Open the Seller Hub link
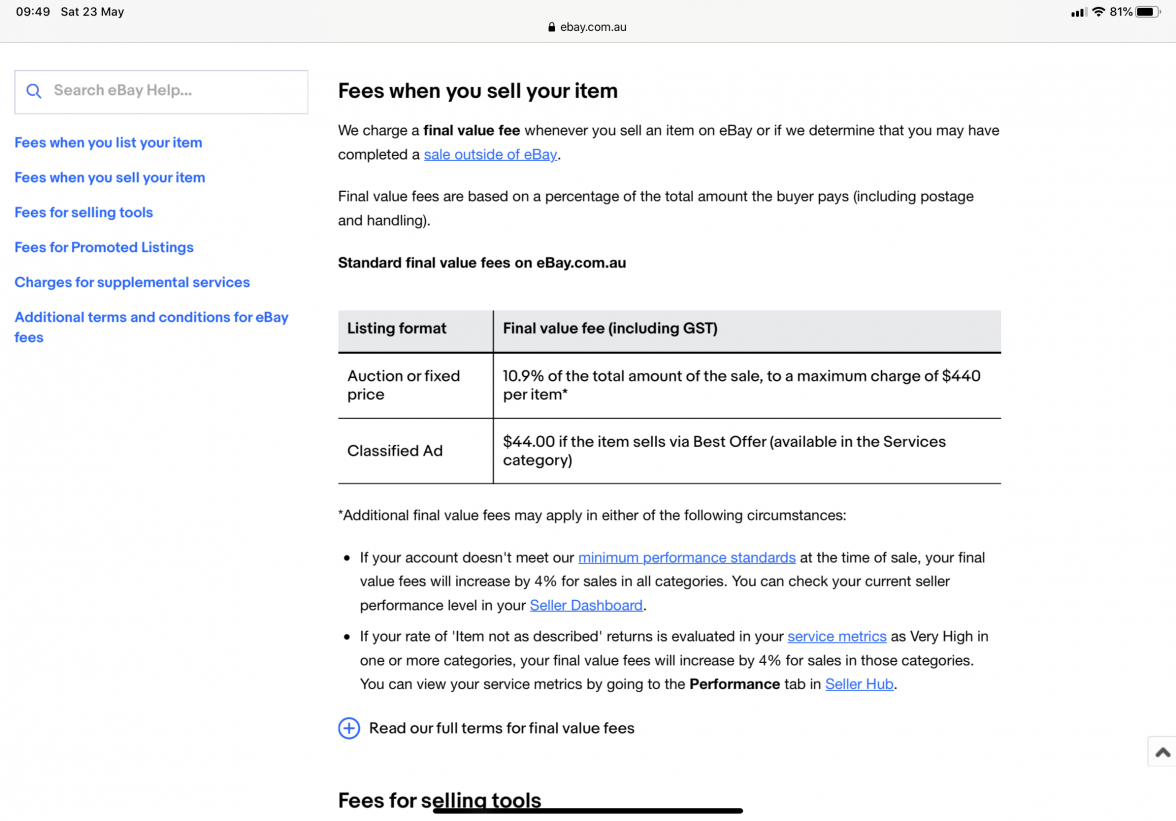 [x=859, y=684]
